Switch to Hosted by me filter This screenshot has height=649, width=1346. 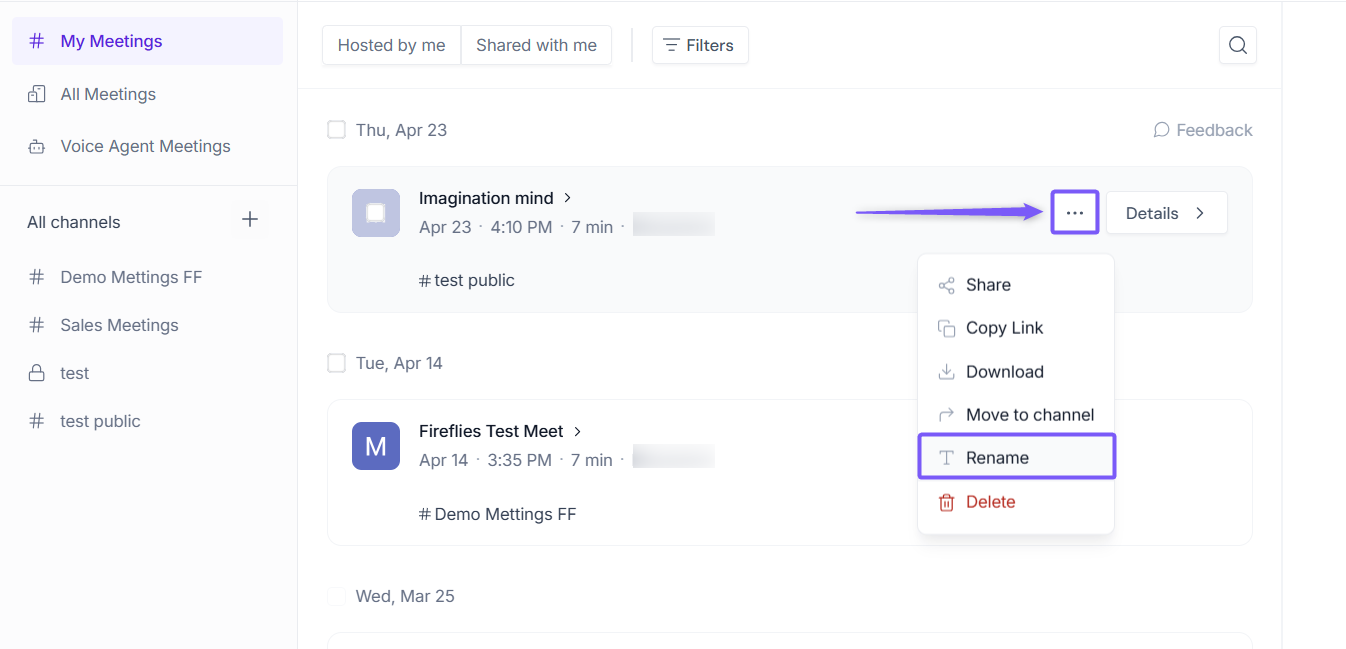[x=391, y=45]
